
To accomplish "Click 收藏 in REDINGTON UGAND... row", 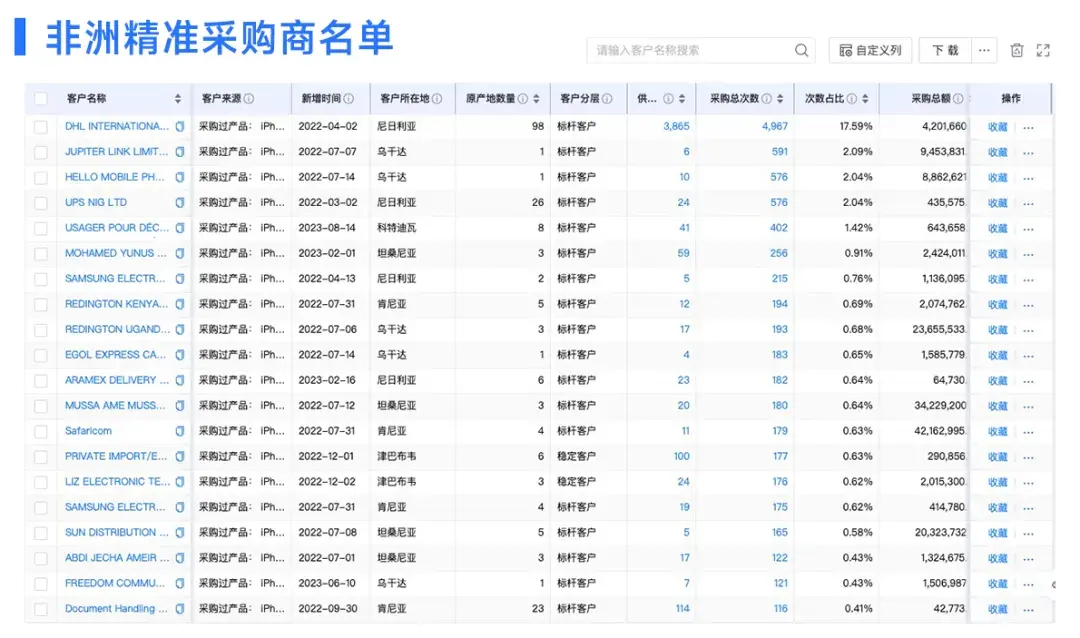I will click(x=997, y=330).
